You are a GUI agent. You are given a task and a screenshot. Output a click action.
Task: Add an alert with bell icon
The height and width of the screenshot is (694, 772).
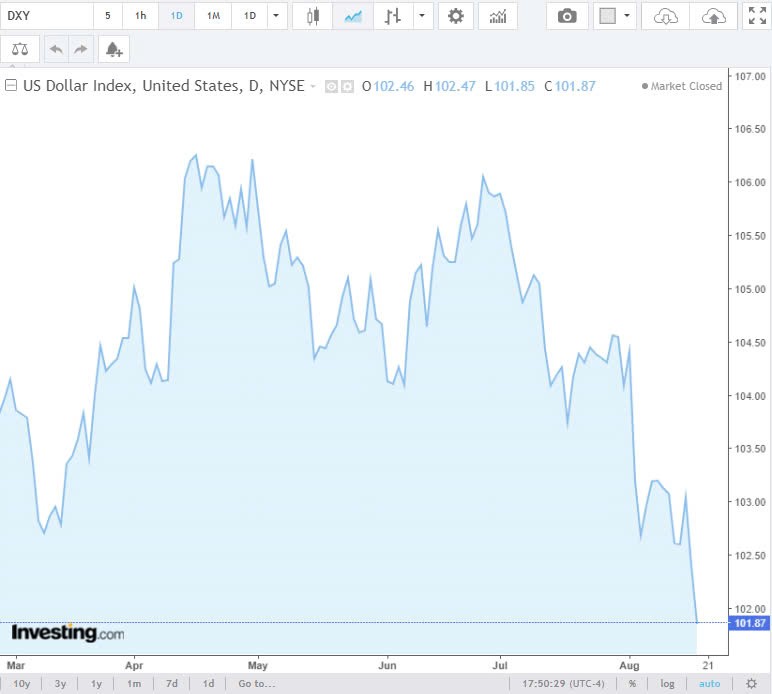pyautogui.click(x=114, y=49)
